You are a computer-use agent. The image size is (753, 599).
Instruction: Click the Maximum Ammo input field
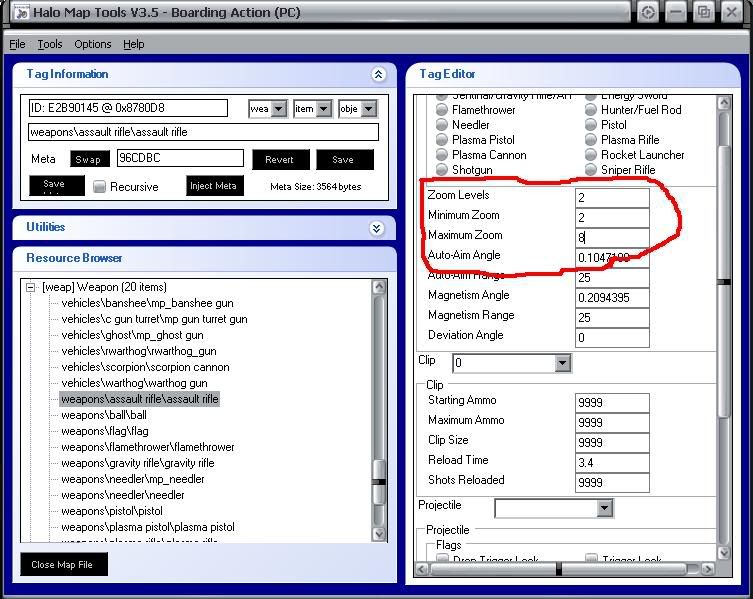coord(612,423)
